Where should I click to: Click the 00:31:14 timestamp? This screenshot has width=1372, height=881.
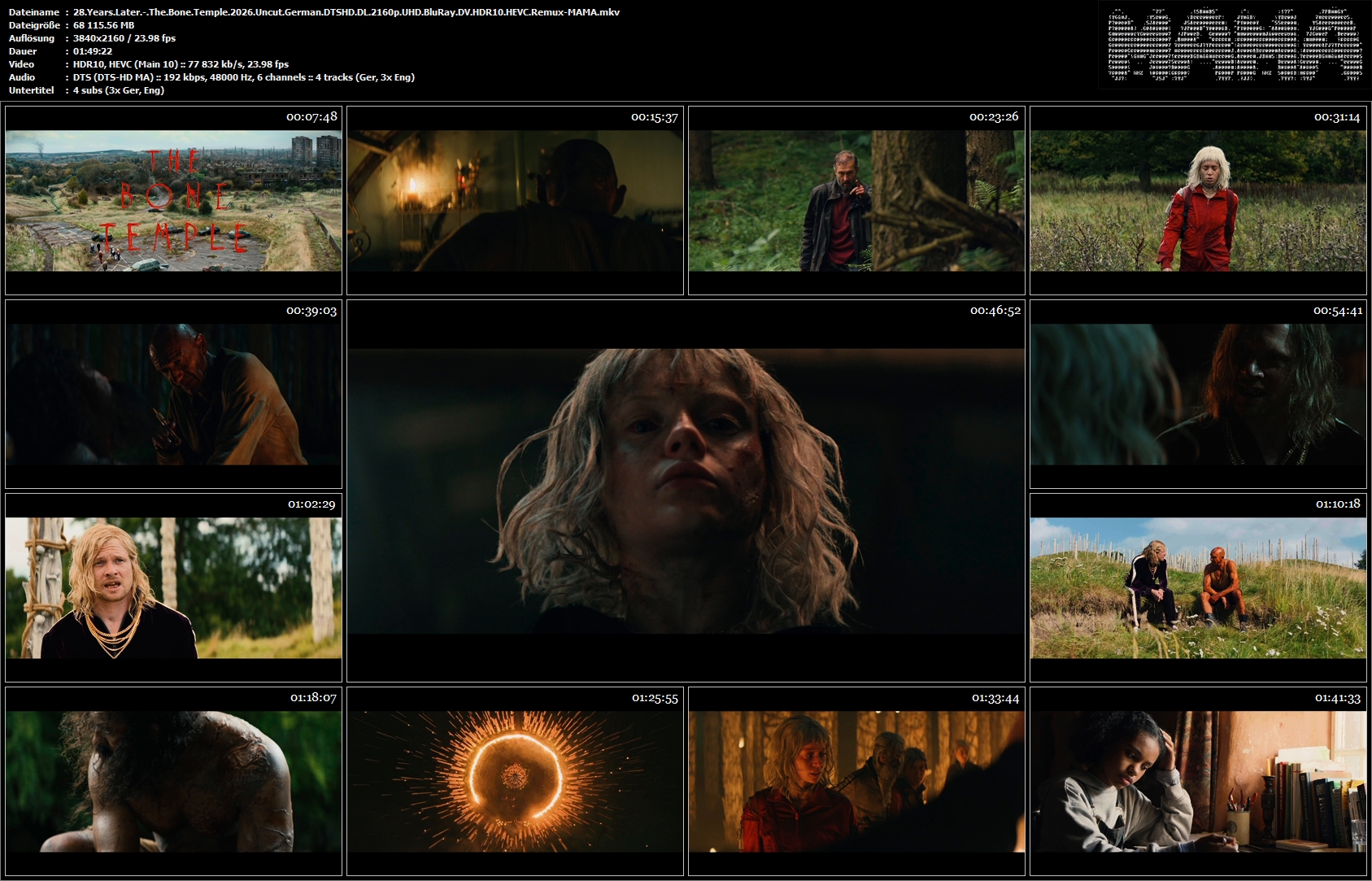click(1337, 117)
